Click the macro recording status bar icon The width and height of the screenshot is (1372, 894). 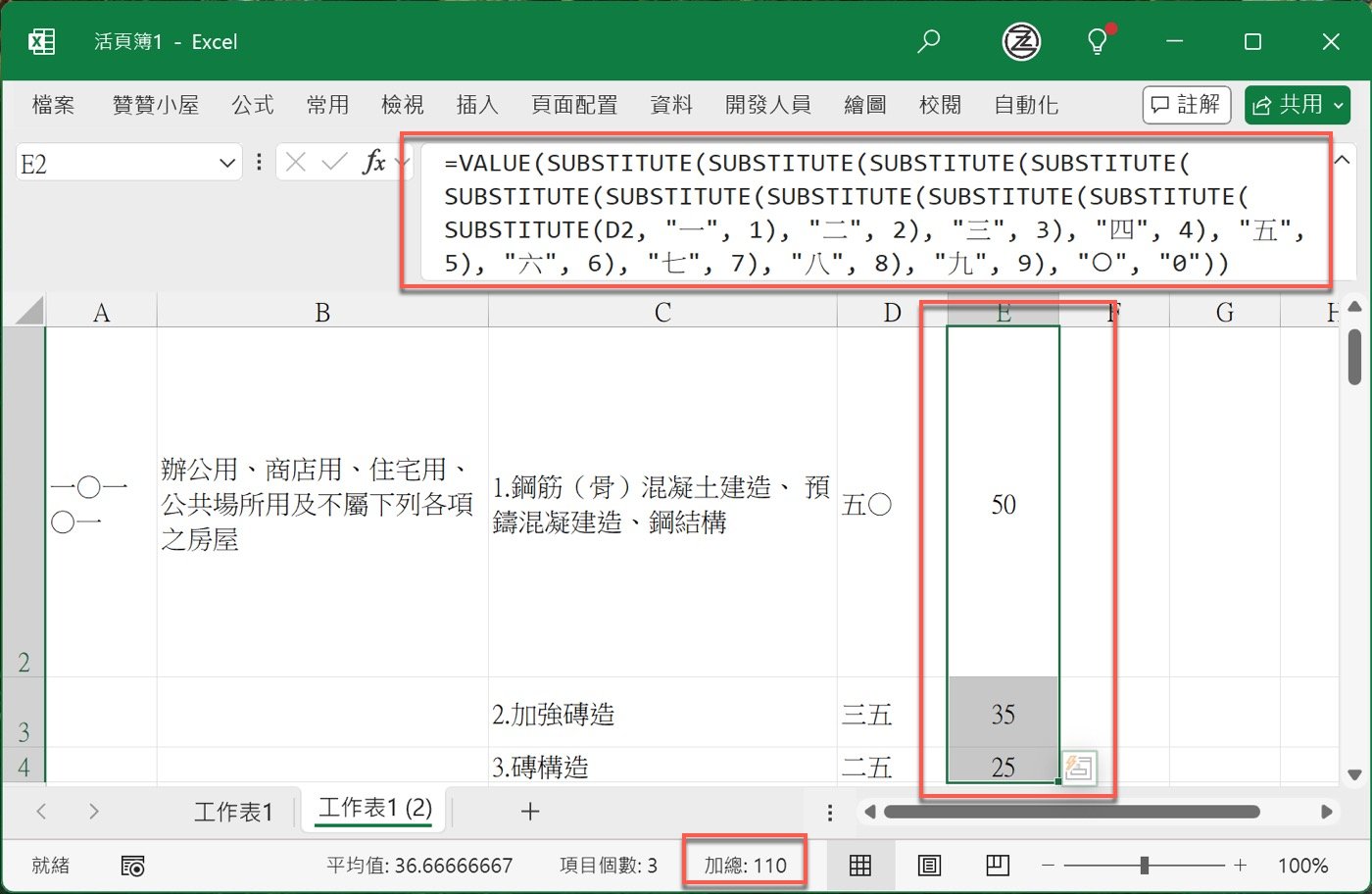(x=132, y=865)
